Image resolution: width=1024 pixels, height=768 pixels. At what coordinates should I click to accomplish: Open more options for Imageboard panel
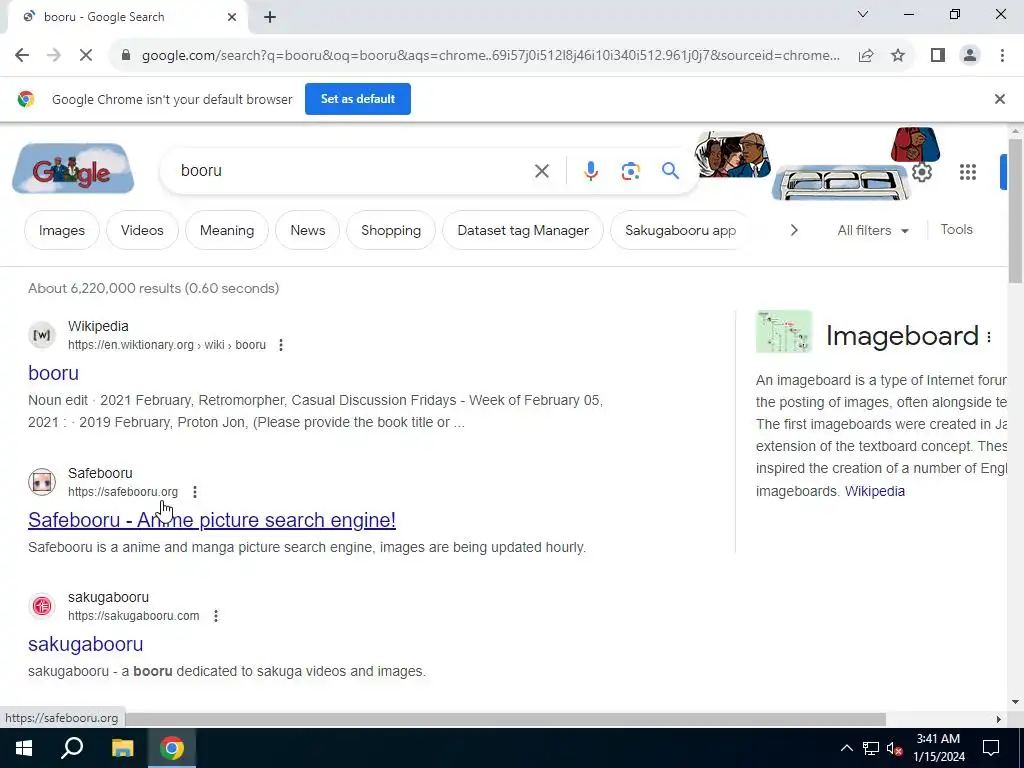(989, 337)
